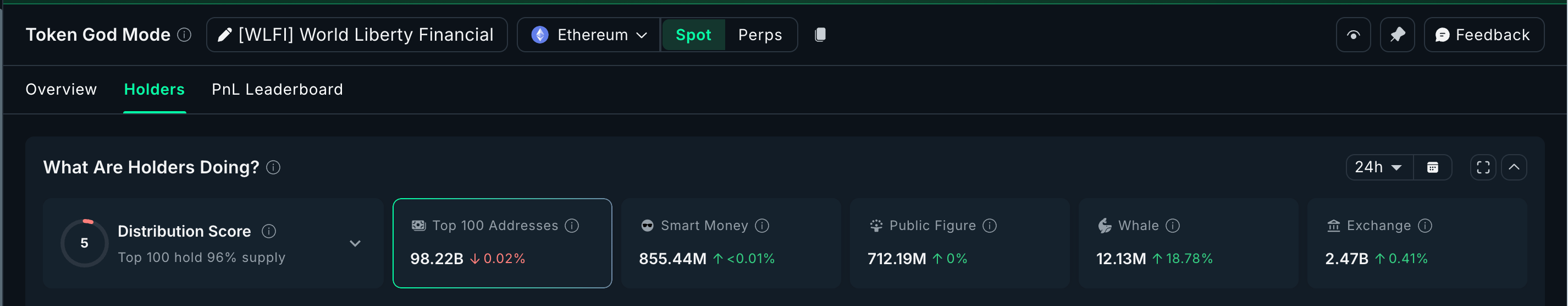Screen dimensions: 1568x306
Task: Click the Whale info icon
Action: coord(1172,226)
